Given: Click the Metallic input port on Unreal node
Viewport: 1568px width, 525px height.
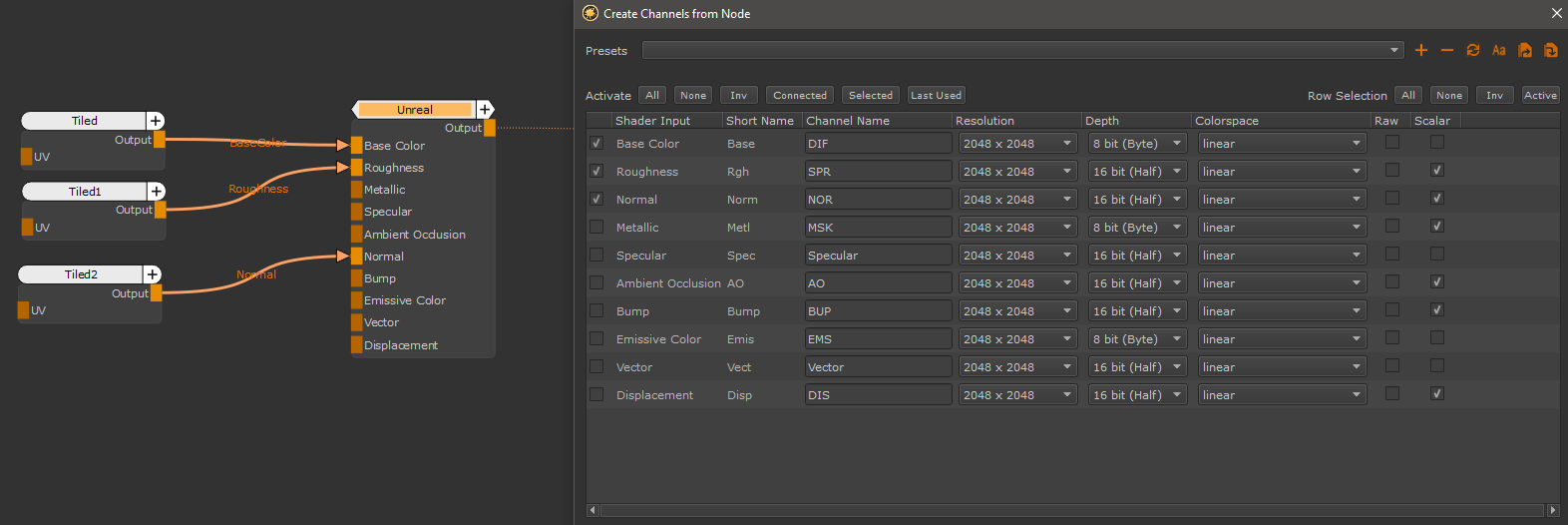Looking at the screenshot, I should coord(356,190).
